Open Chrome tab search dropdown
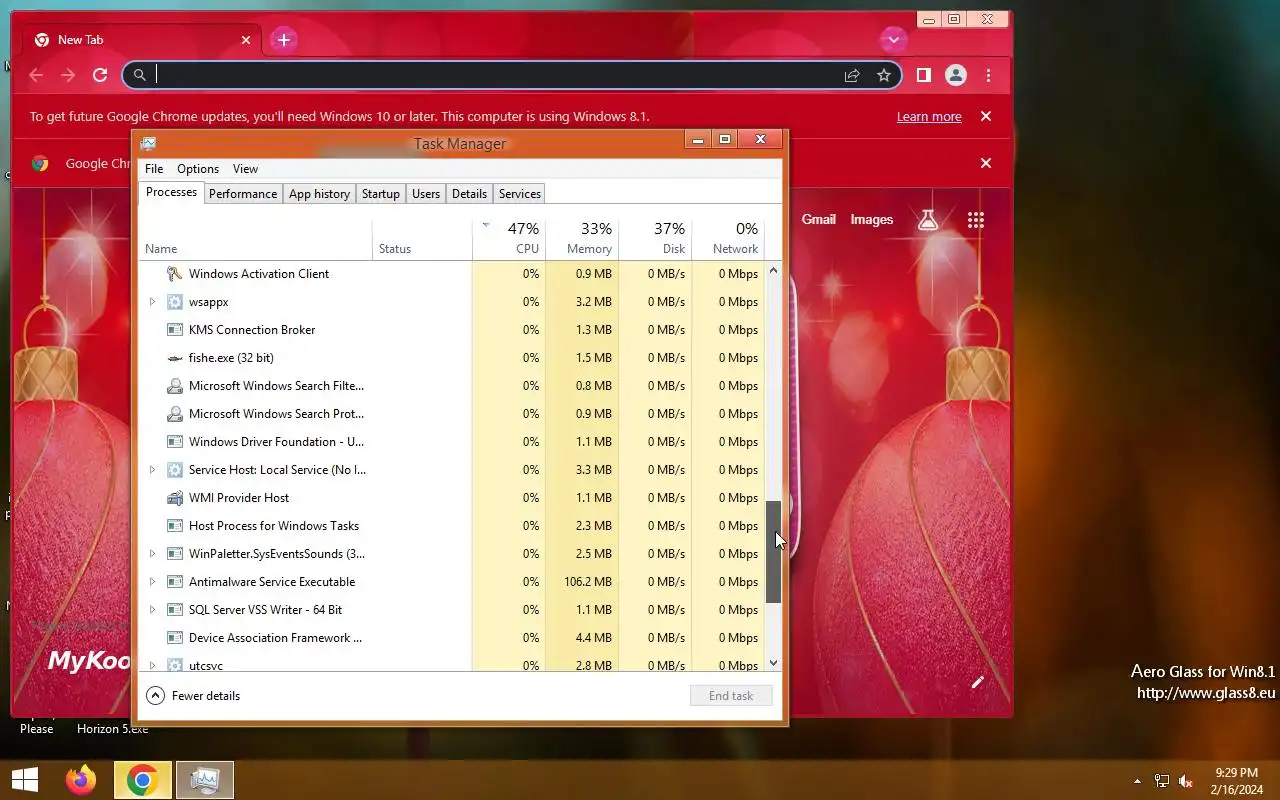 (x=893, y=40)
